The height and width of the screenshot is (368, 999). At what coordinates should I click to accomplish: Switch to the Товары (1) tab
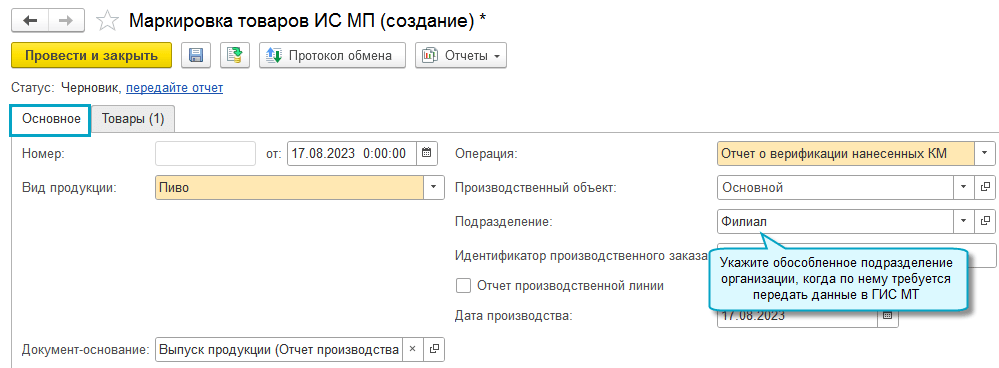click(x=134, y=119)
